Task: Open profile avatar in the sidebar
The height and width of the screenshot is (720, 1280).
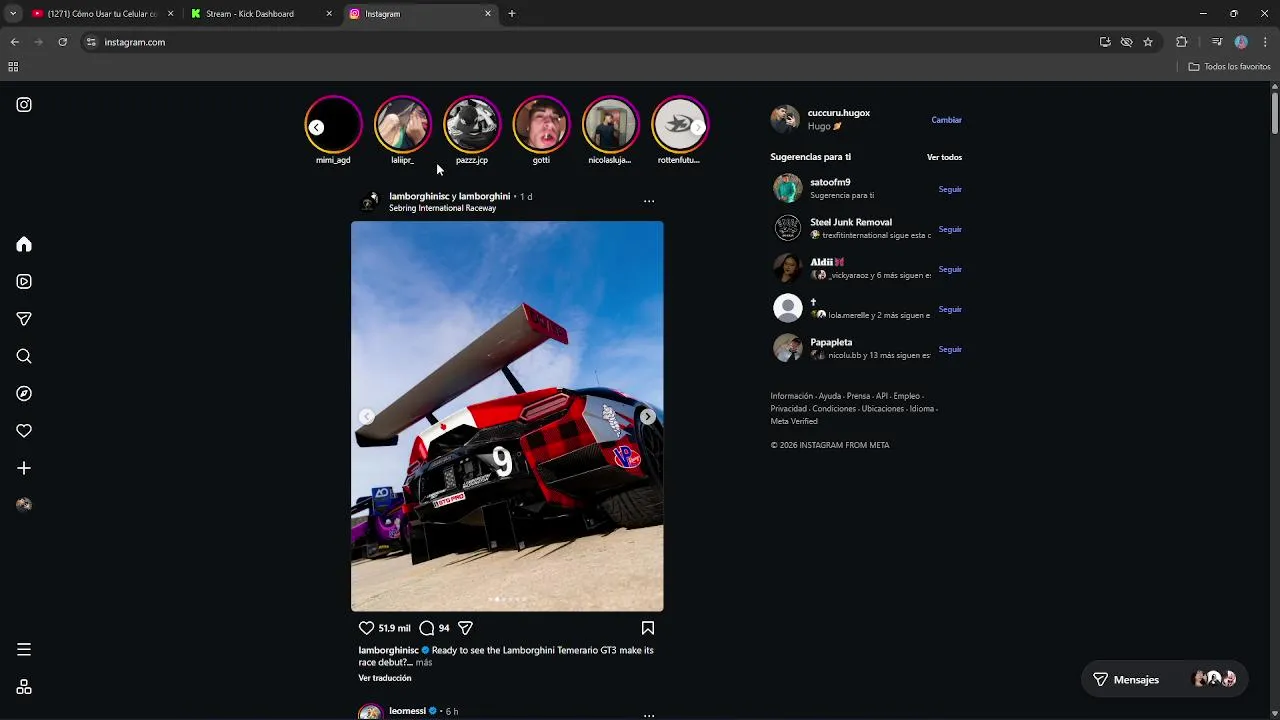Action: click(24, 505)
